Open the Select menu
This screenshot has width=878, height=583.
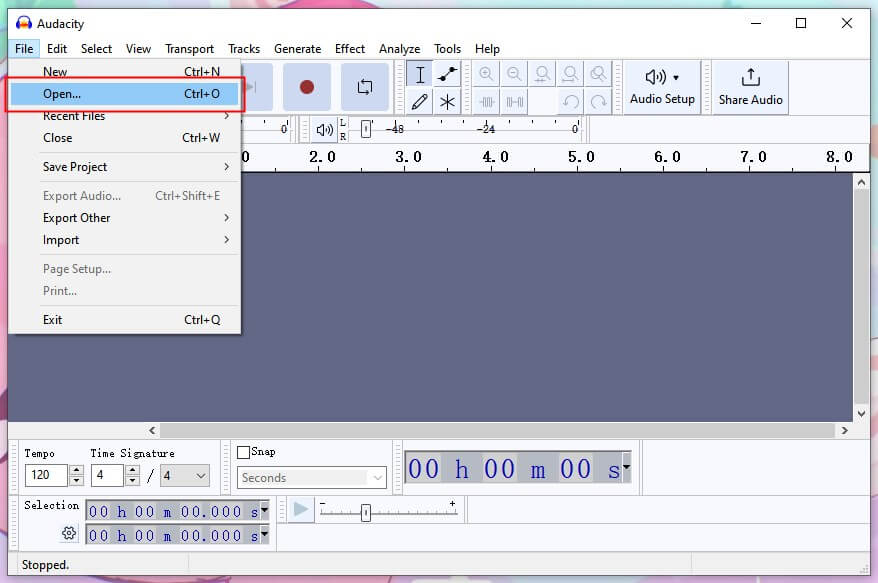tap(96, 49)
